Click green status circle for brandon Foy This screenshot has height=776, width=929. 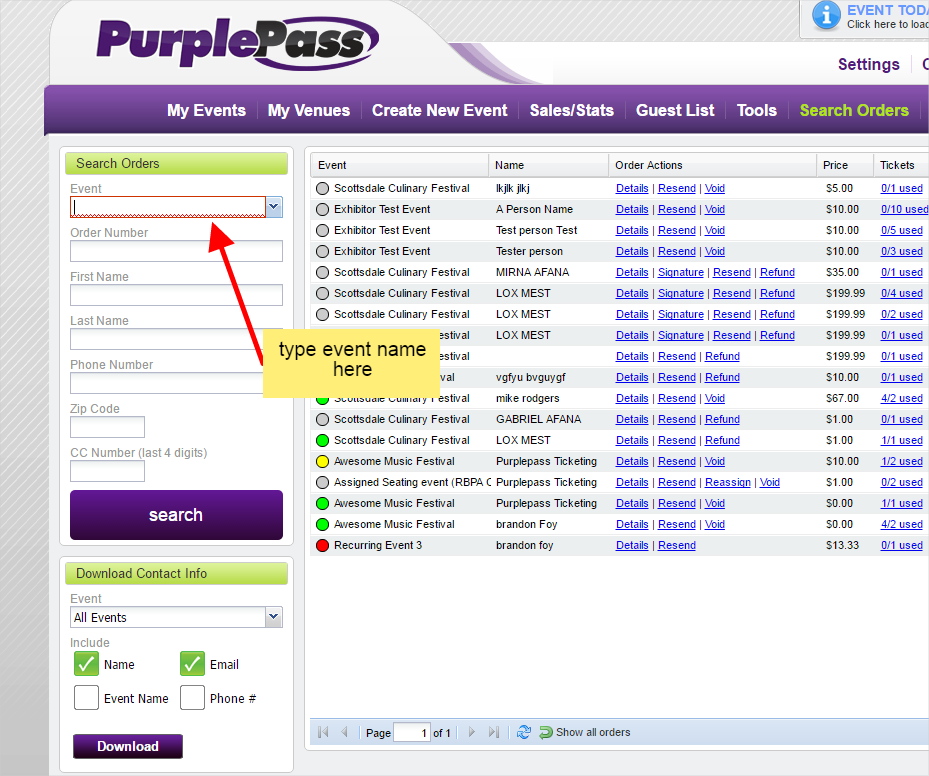click(x=322, y=525)
